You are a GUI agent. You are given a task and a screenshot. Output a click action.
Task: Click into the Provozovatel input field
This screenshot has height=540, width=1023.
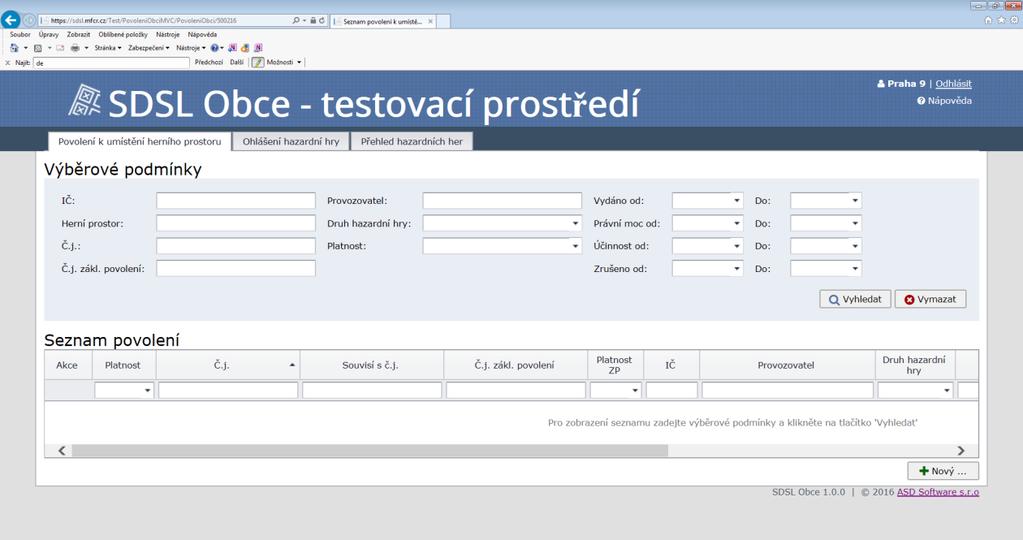point(502,201)
